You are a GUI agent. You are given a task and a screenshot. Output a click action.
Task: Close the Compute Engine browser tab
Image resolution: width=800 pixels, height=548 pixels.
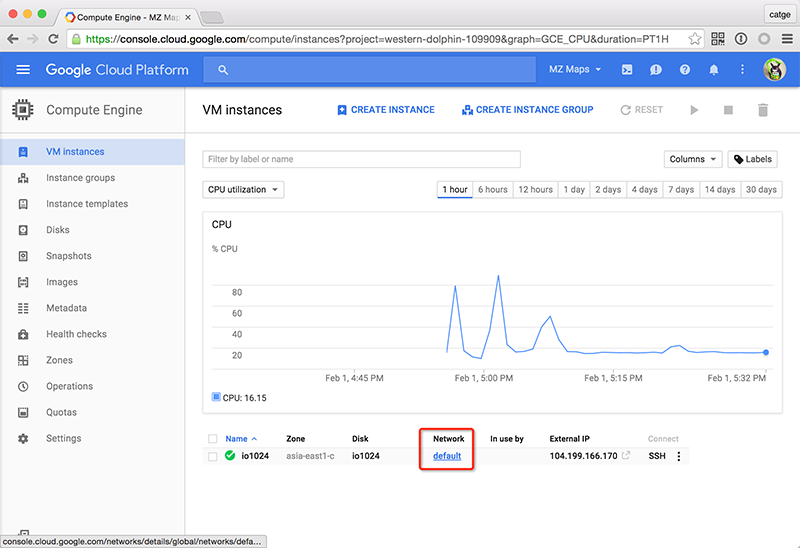point(188,17)
